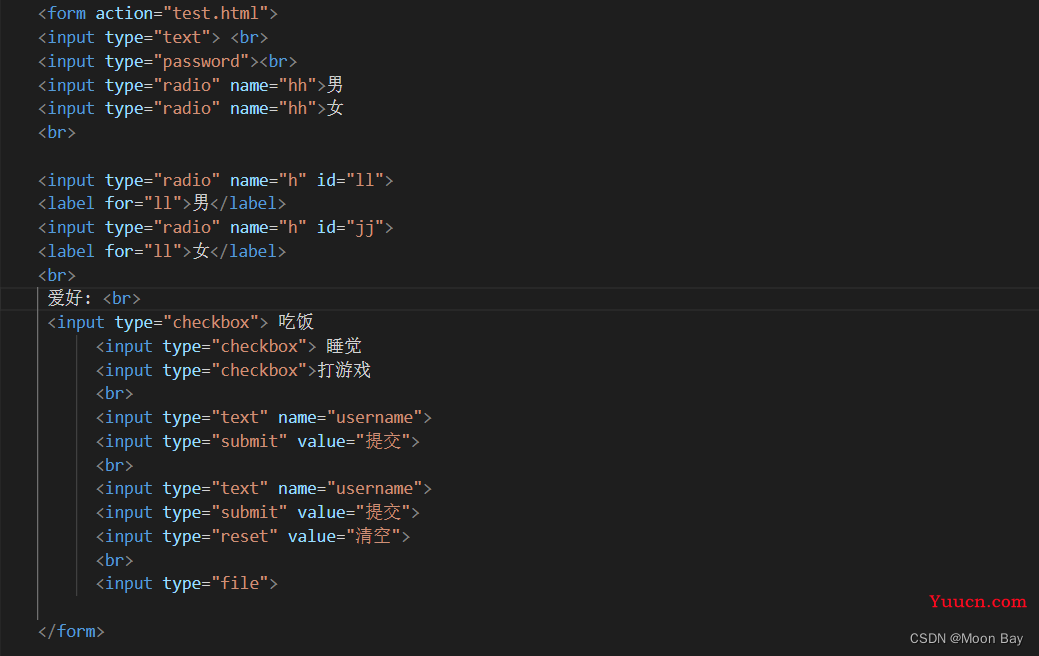Click the br tag after the 爱好: text
1039x656 pixels.
[x=121, y=299]
